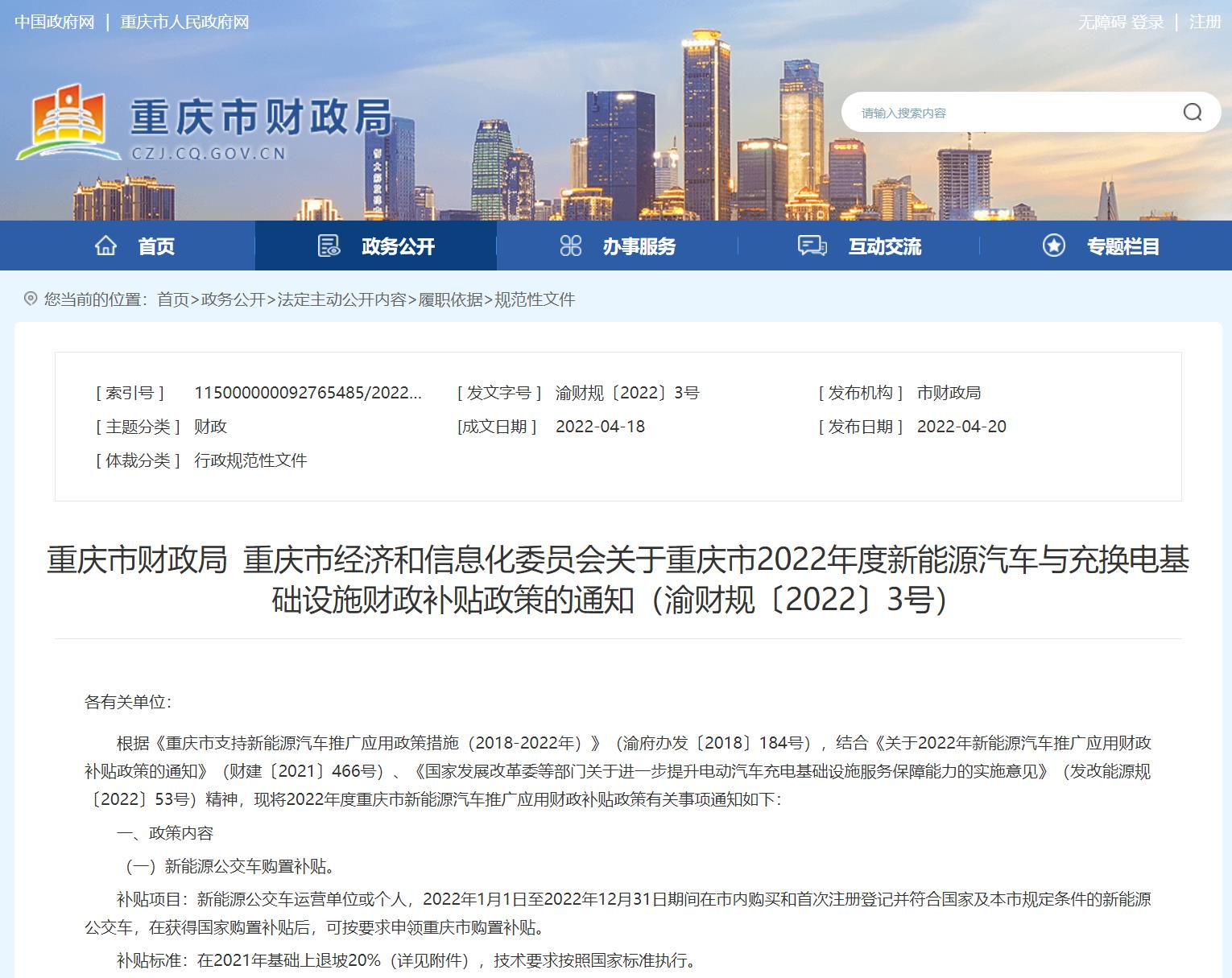The width and height of the screenshot is (1232, 978).
Task: Enable 无障碍 accessibility mode
Action: click(1102, 23)
